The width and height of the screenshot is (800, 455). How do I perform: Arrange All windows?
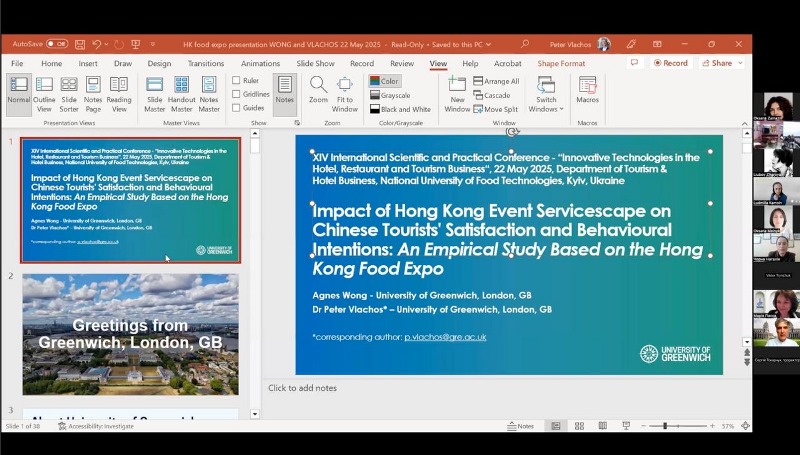496,81
